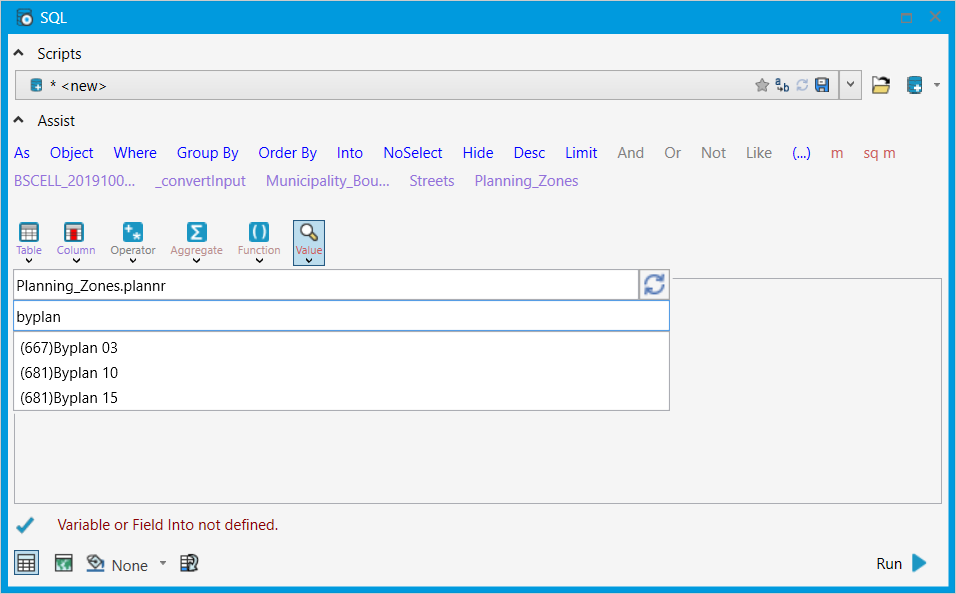Refresh the value list with the circular arrows icon
This screenshot has height=594, width=956.
click(x=654, y=284)
